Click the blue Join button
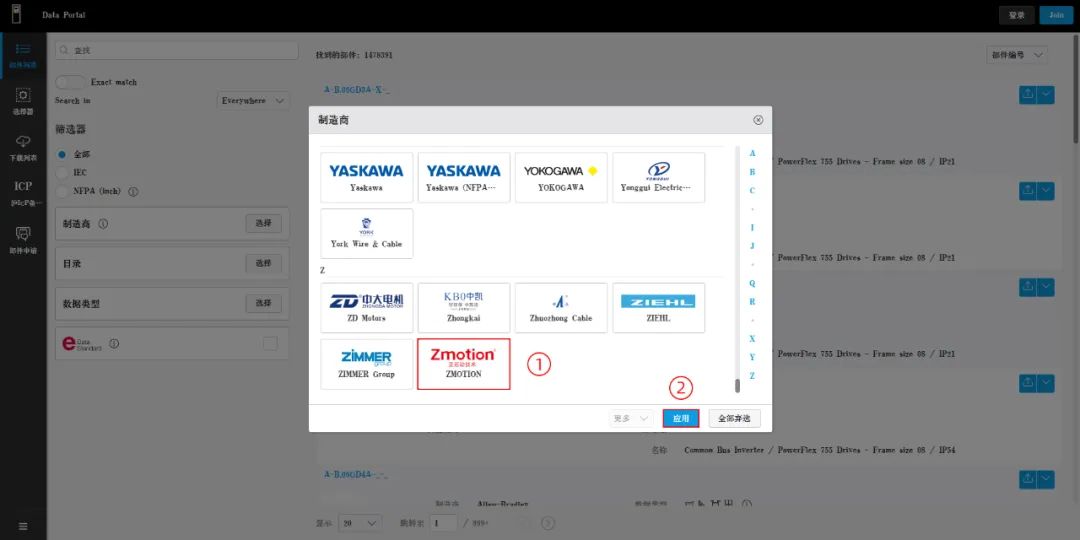 [x=1057, y=15]
